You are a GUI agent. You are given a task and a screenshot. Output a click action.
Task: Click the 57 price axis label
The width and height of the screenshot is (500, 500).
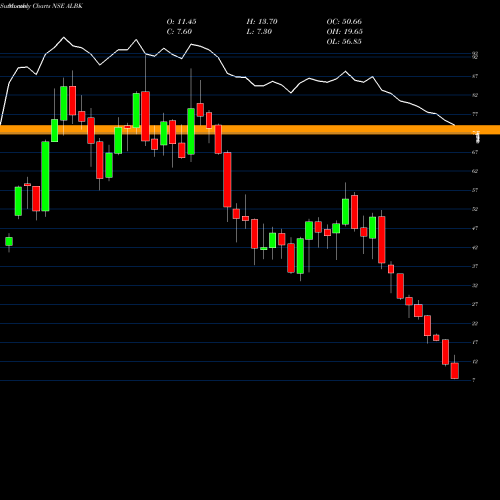475,190
